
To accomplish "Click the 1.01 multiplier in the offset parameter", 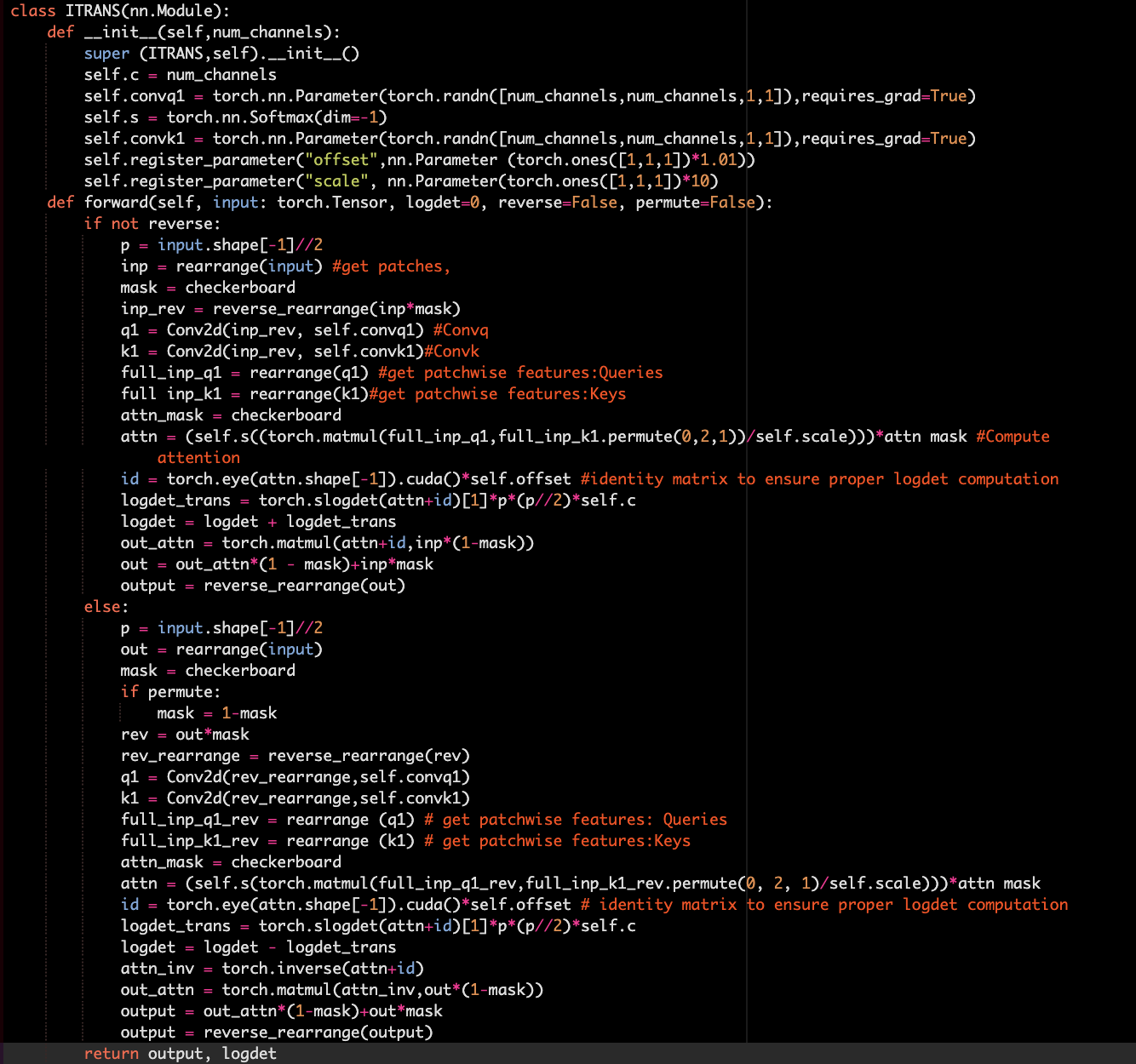I will click(x=718, y=160).
